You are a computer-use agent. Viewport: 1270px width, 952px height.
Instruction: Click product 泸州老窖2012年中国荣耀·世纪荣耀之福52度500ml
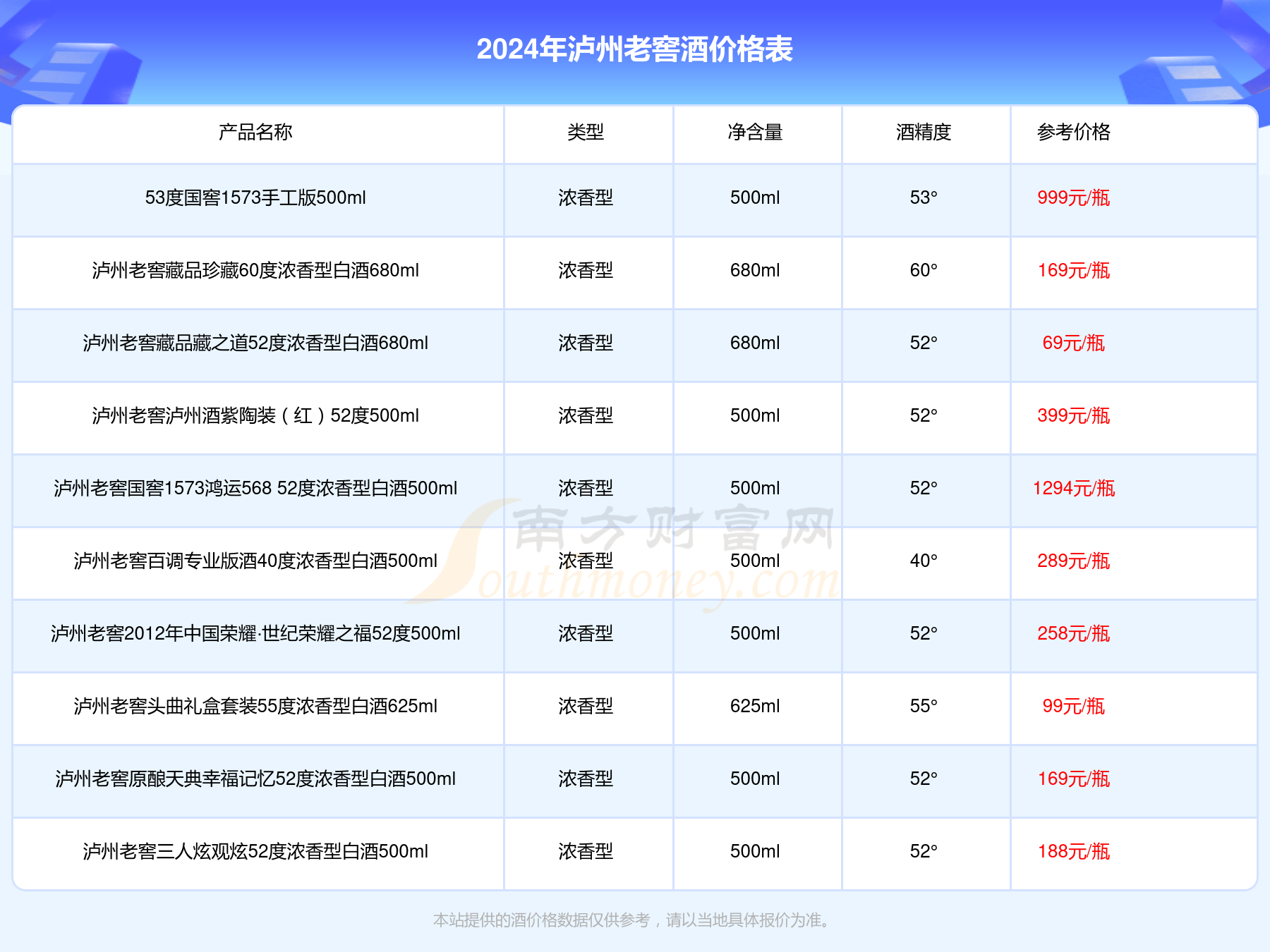click(x=255, y=633)
